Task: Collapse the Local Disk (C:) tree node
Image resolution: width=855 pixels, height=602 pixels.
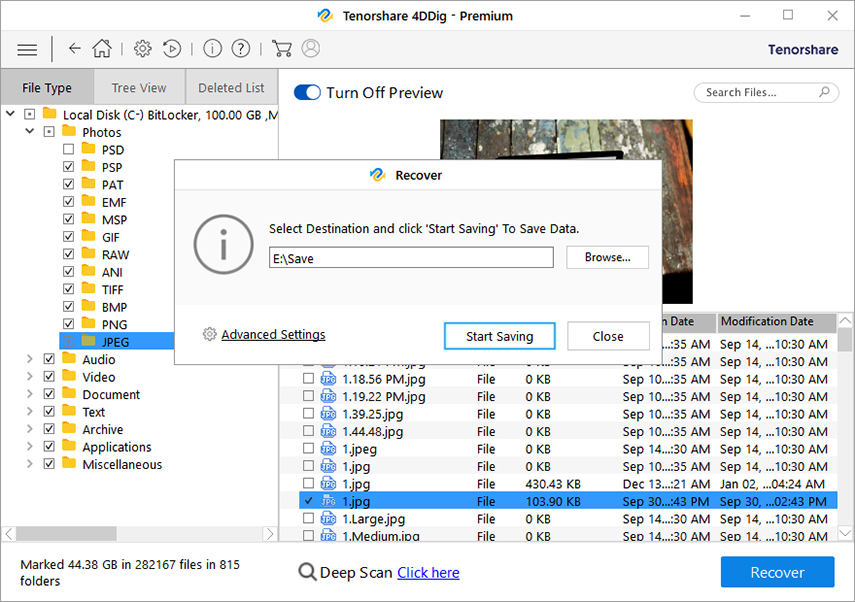Action: tap(10, 115)
